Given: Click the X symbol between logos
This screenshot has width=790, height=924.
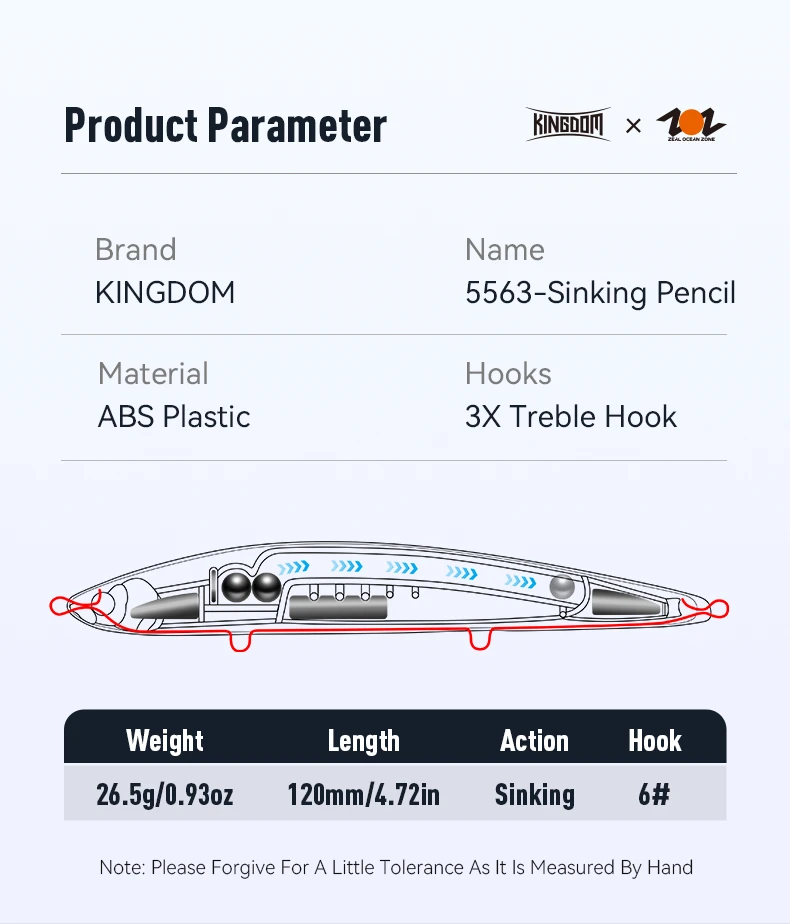Looking at the screenshot, I should pos(633,126).
